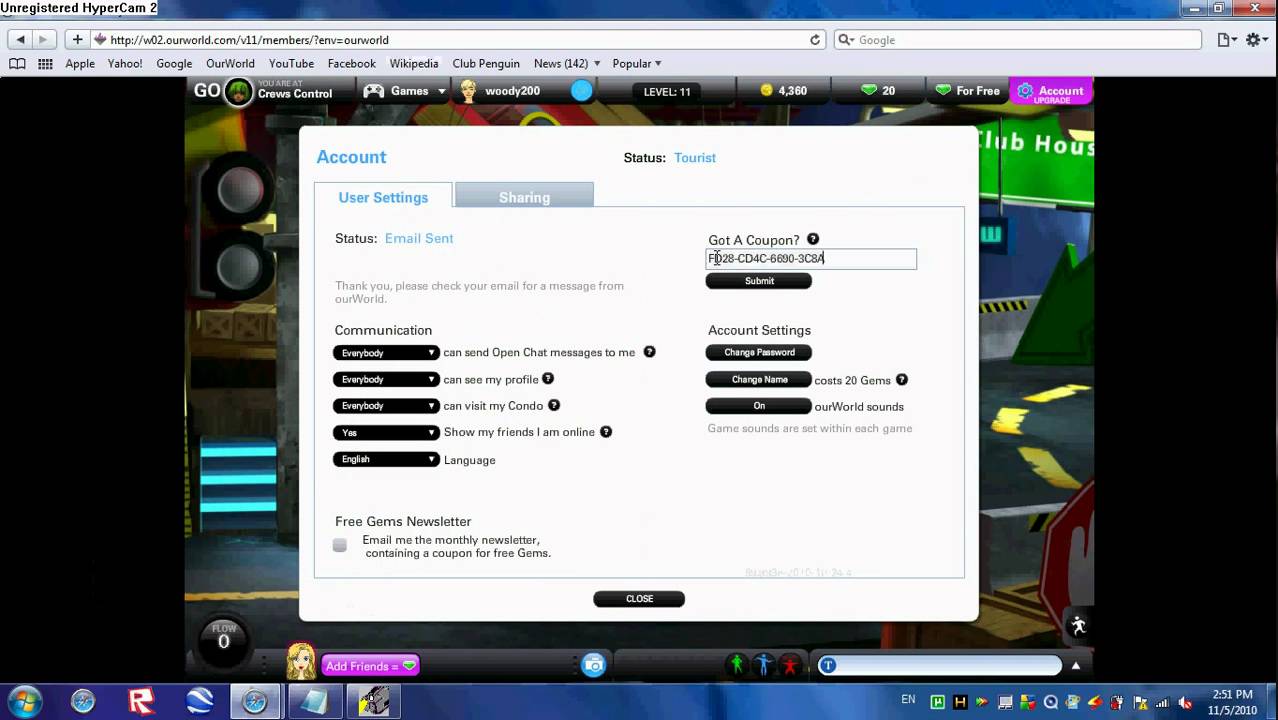The height and width of the screenshot is (720, 1278).
Task: Click the Safari forward arrow button
Action: [x=44, y=40]
